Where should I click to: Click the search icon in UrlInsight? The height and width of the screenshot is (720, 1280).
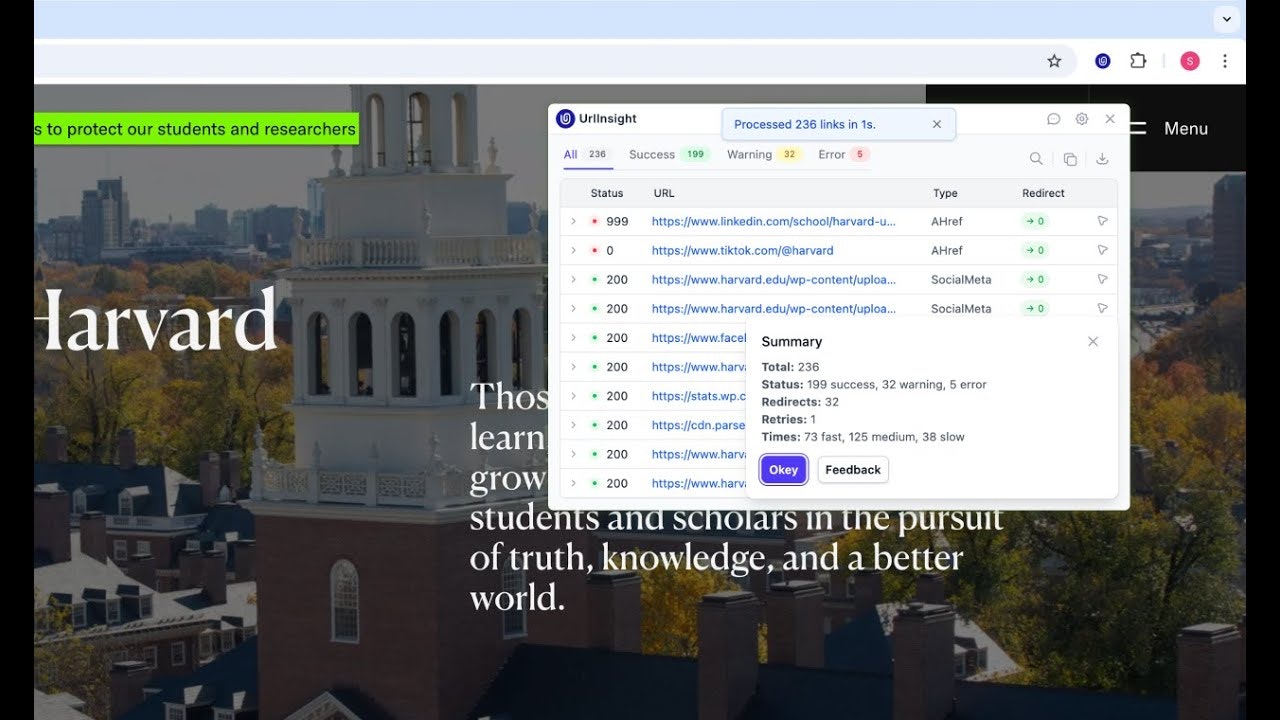[x=1036, y=159]
